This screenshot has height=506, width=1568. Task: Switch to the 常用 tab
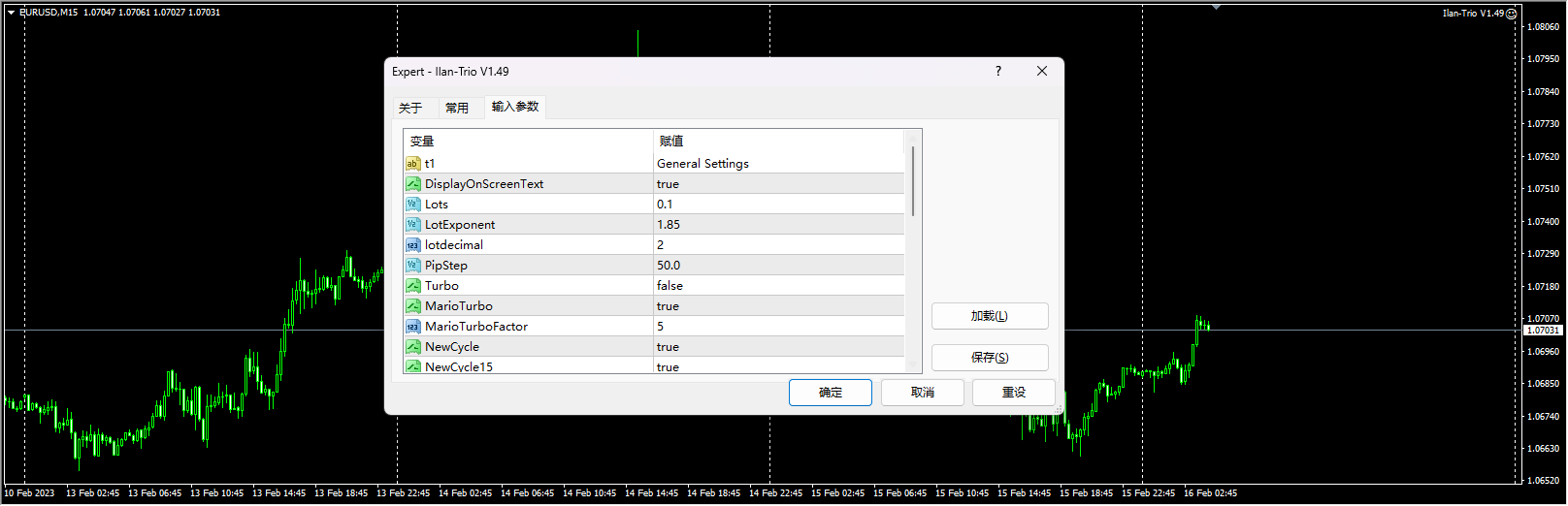(457, 108)
